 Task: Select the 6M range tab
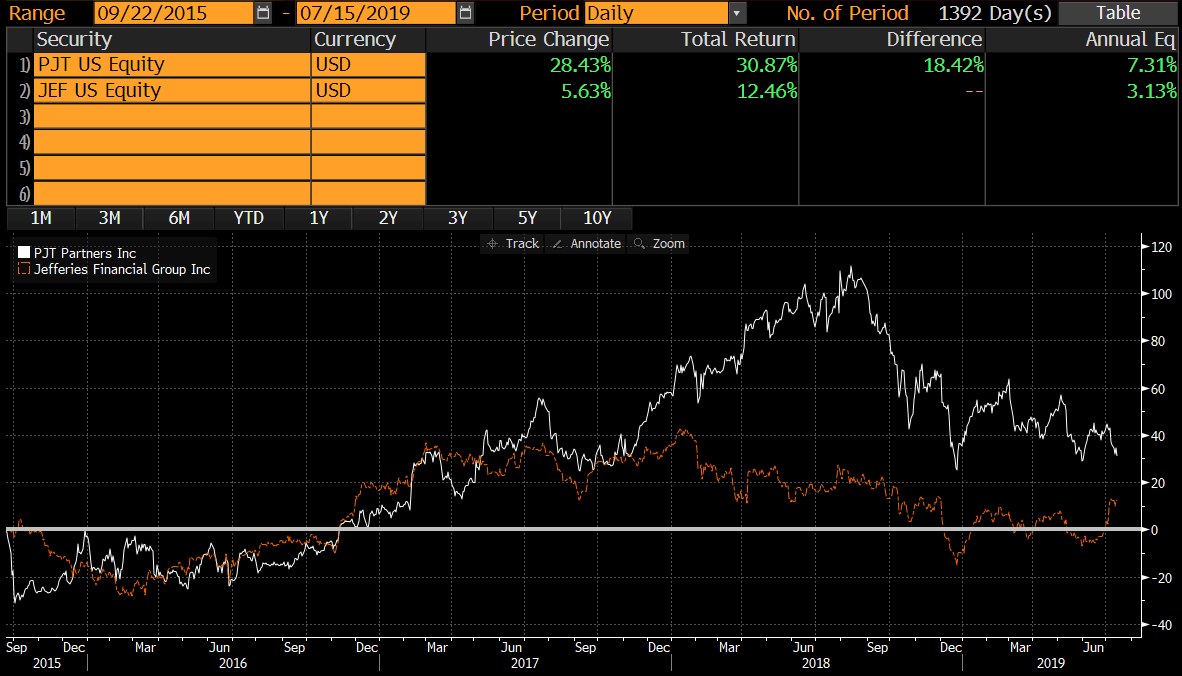pos(179,218)
